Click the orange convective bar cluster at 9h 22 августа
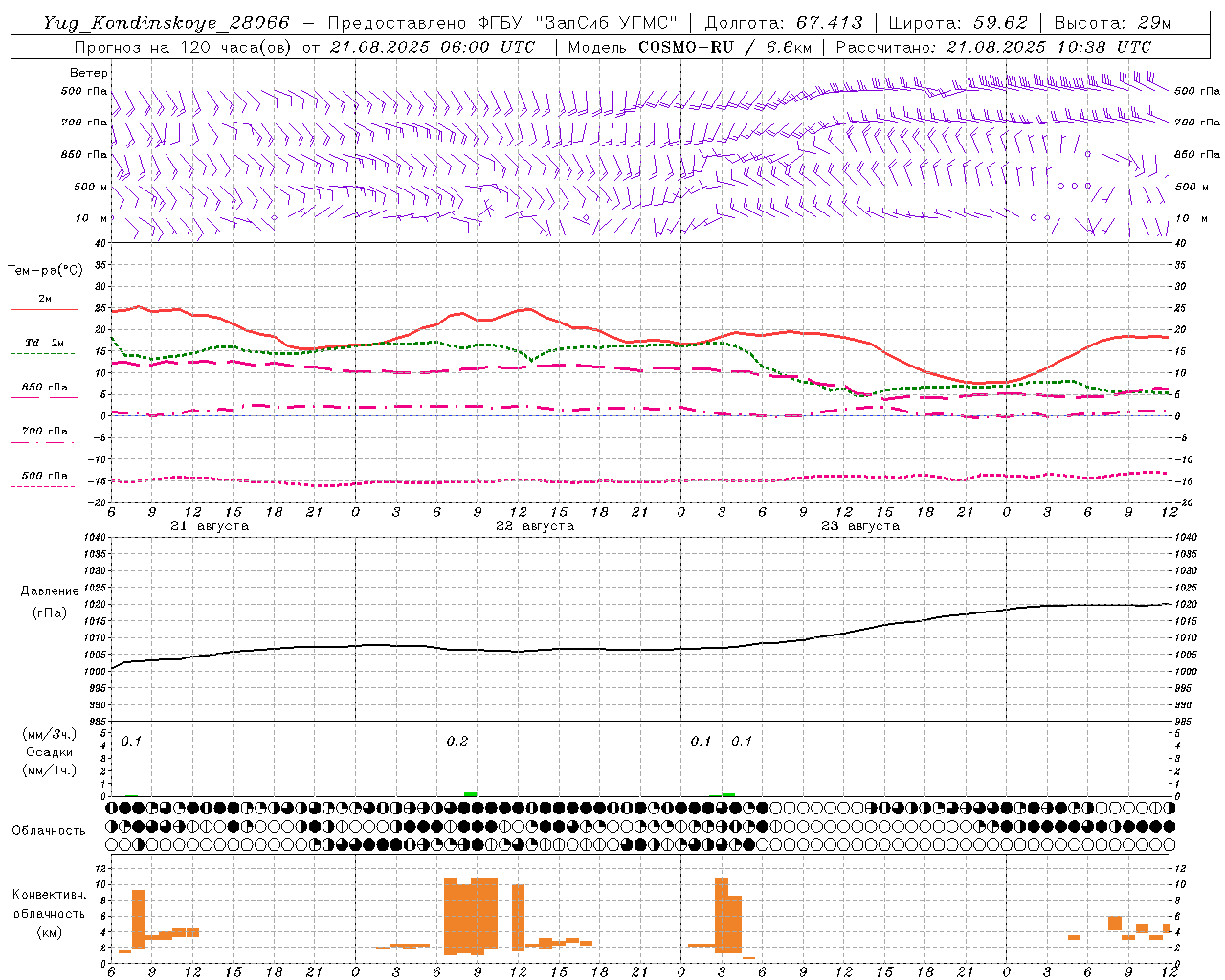 pyautogui.click(x=471, y=916)
